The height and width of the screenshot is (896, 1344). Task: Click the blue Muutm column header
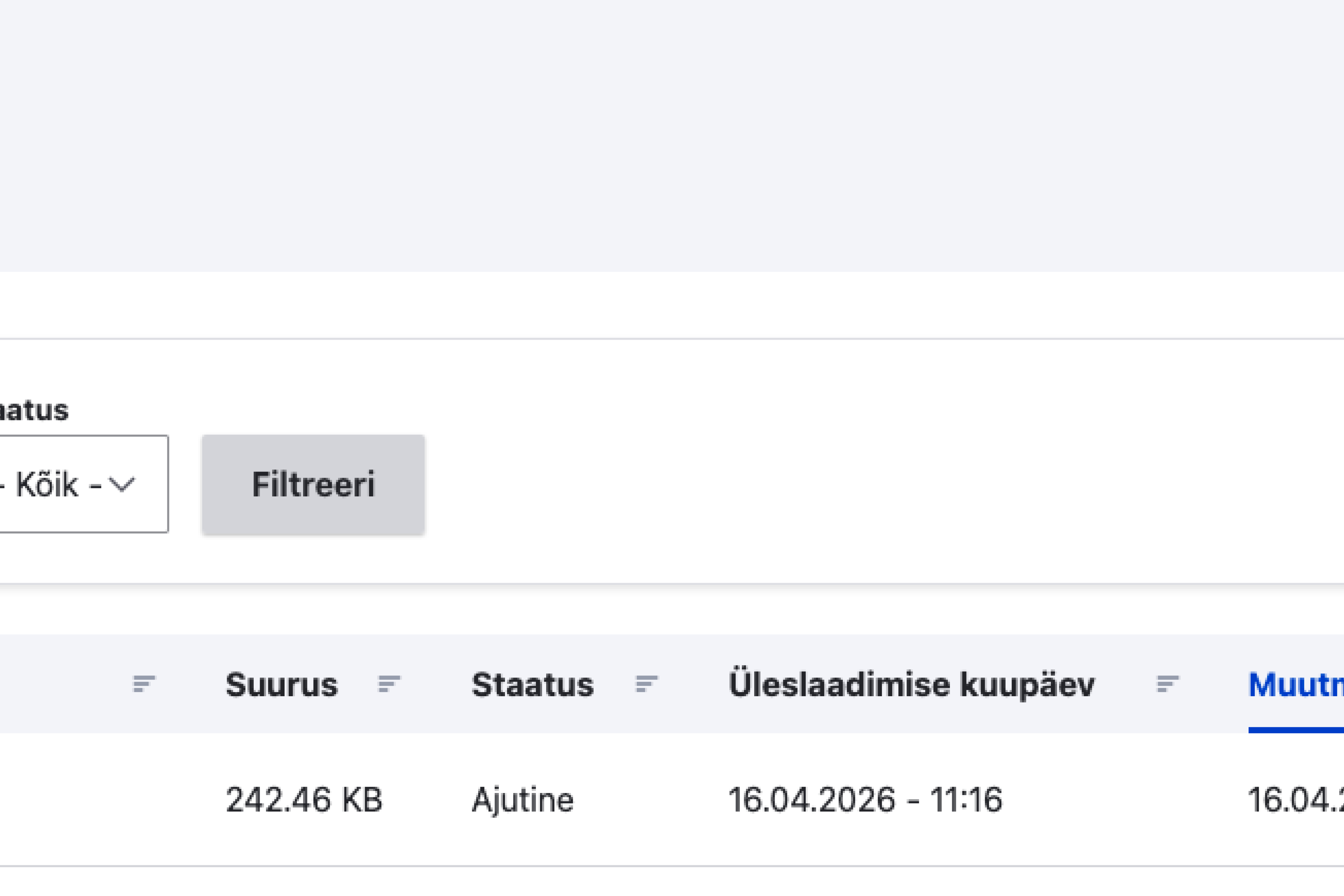[x=1295, y=684]
